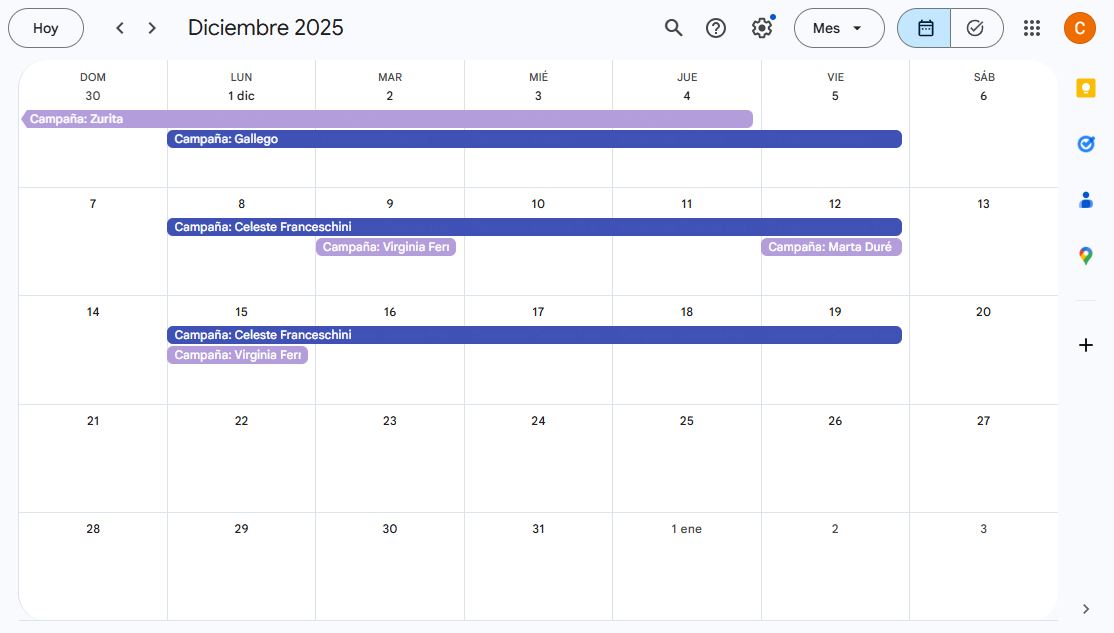Open the Tasks side panel icon
Screen dimensions: 1114x633
pyautogui.click(x=1085, y=144)
